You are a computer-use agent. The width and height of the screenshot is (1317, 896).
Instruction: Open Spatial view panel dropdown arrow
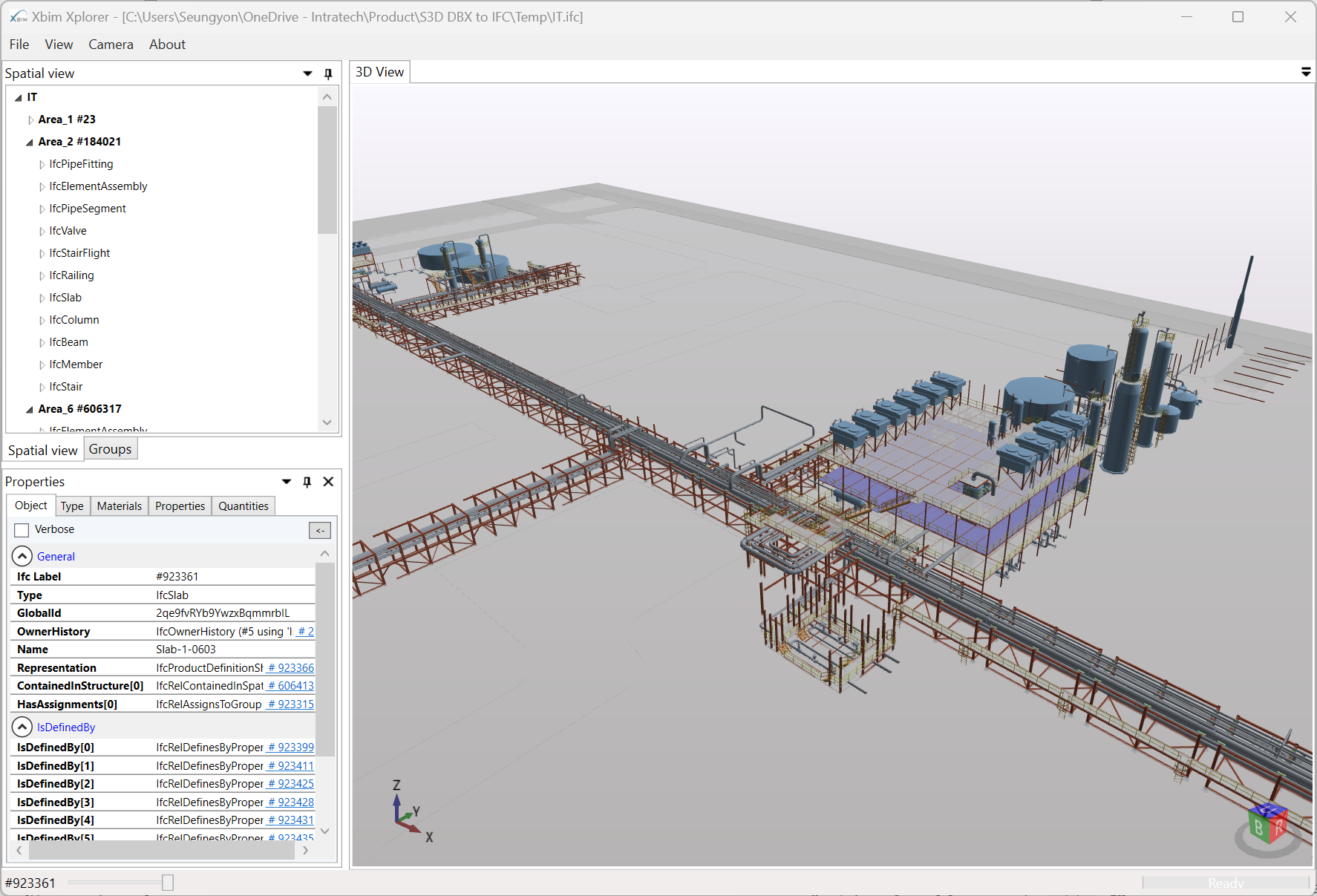pos(307,73)
